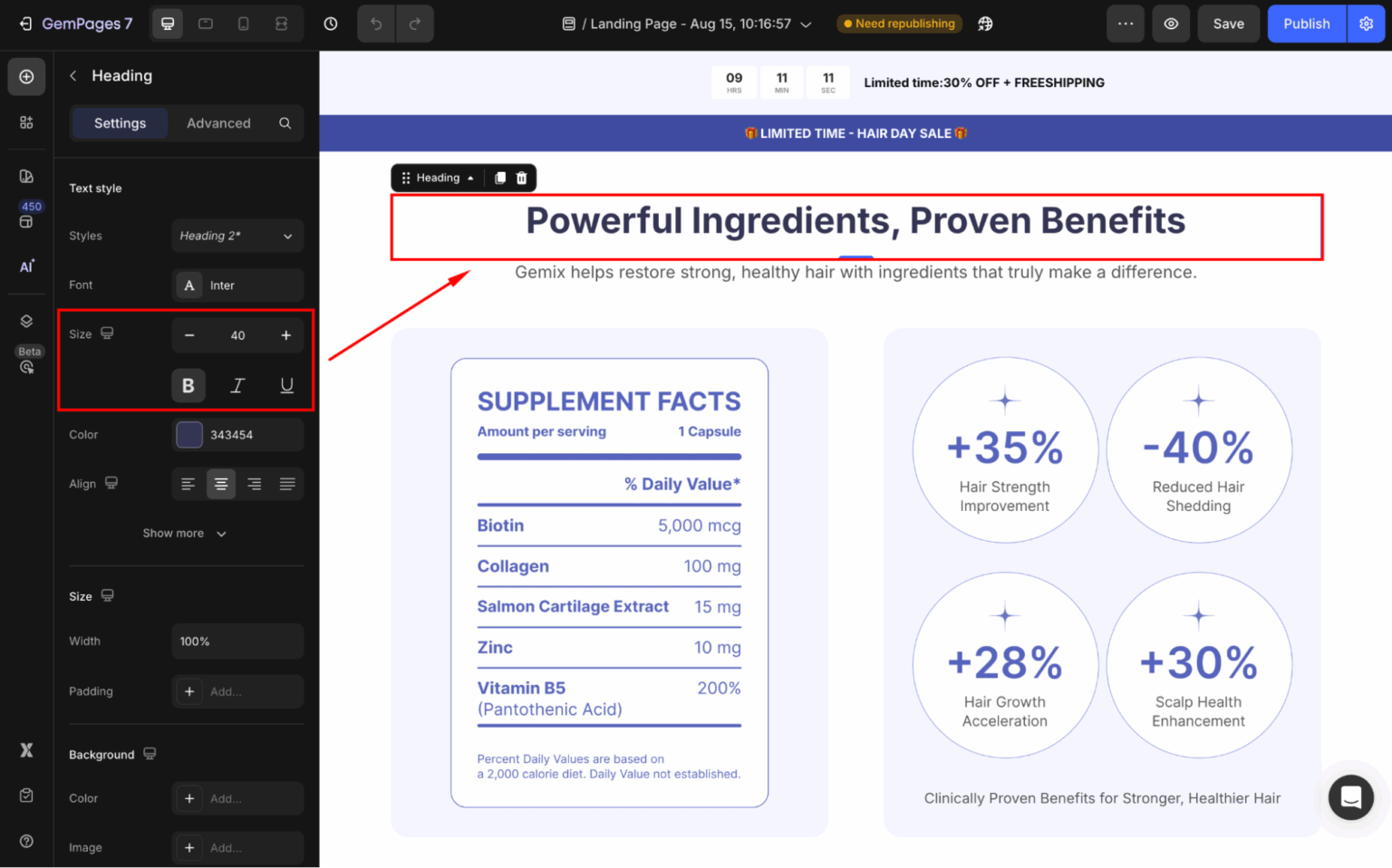The width and height of the screenshot is (1392, 868).
Task: Toggle bold formatting on the heading
Action: pyautogui.click(x=188, y=385)
